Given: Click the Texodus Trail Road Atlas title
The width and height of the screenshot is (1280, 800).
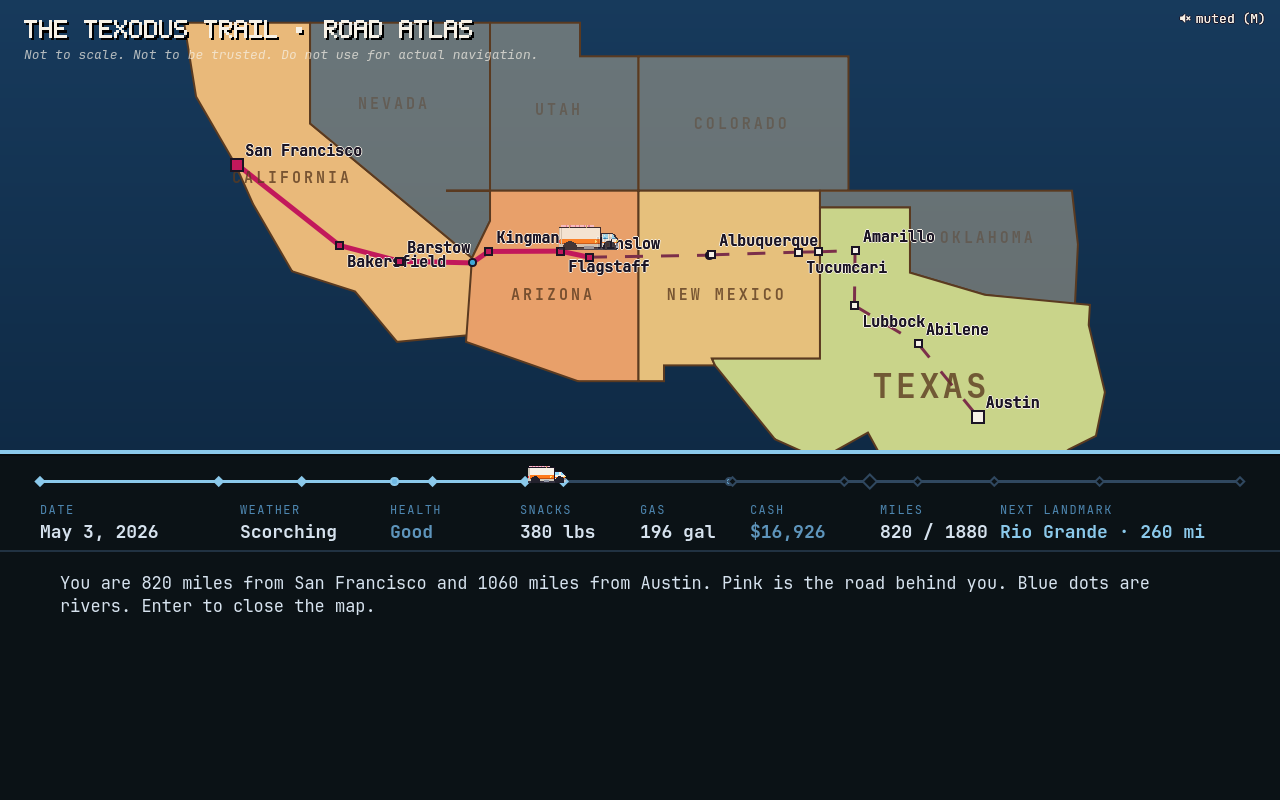Looking at the screenshot, I should (x=248, y=30).
